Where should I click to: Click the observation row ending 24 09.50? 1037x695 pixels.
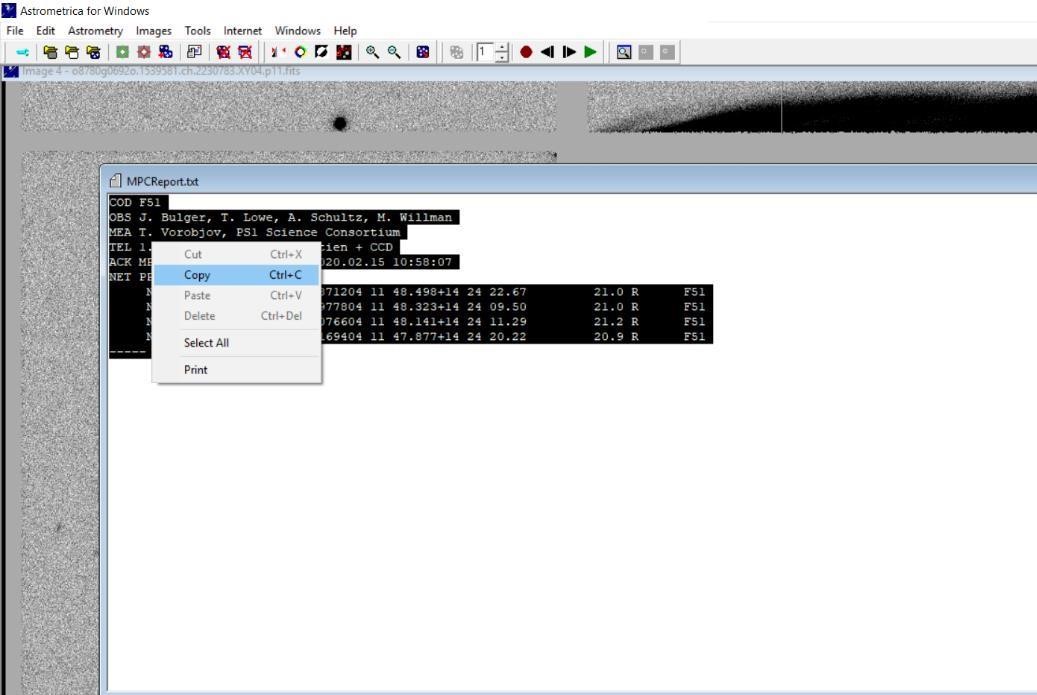[x=516, y=307]
